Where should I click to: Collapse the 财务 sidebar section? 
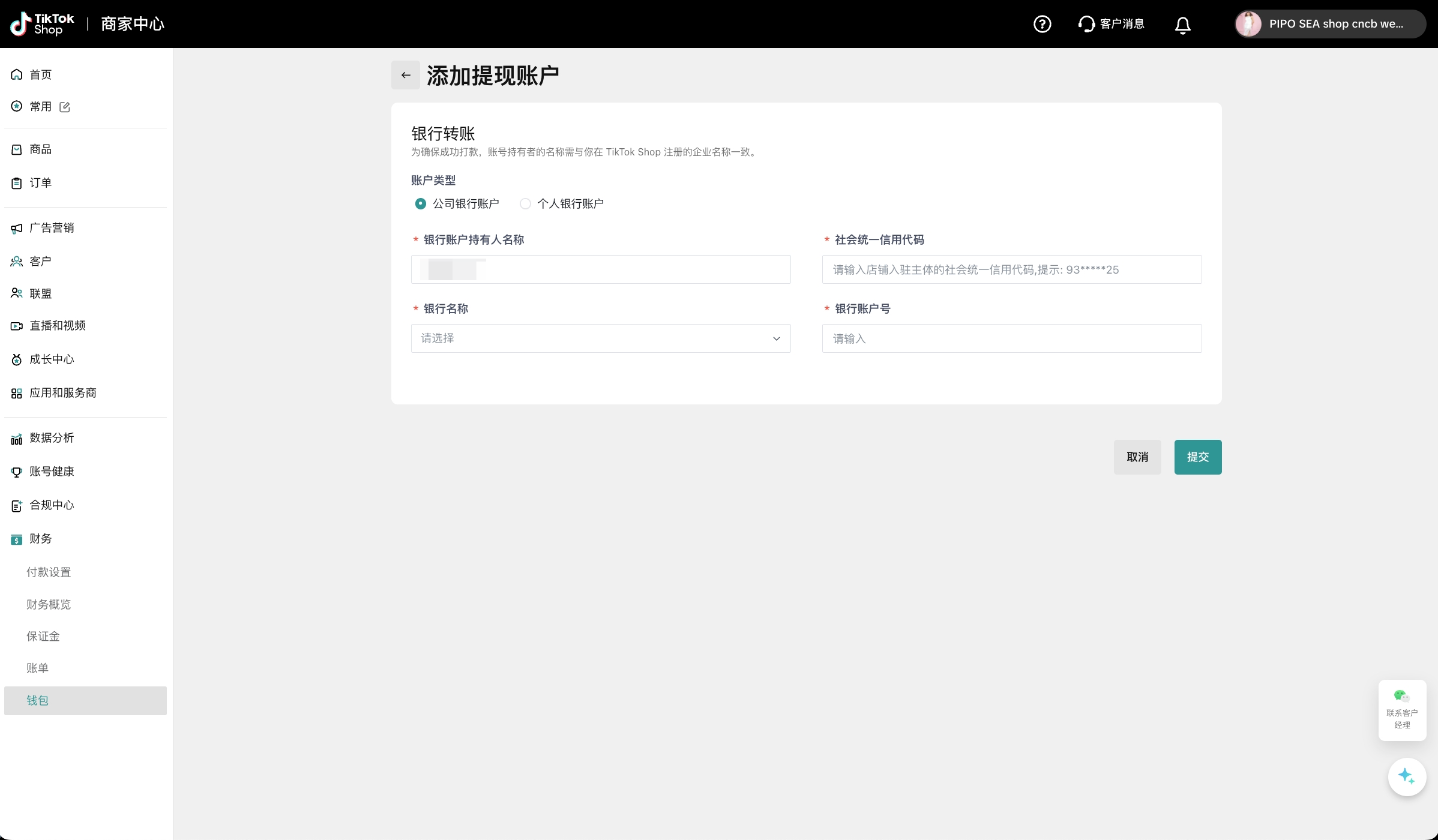coord(41,539)
